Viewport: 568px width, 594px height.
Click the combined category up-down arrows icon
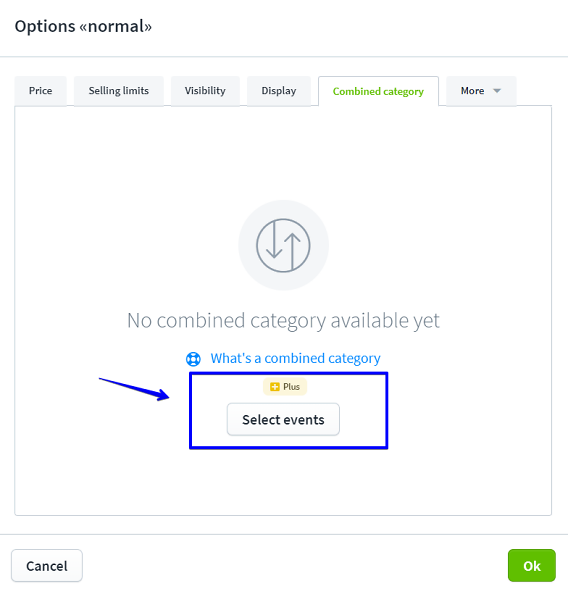tap(283, 245)
